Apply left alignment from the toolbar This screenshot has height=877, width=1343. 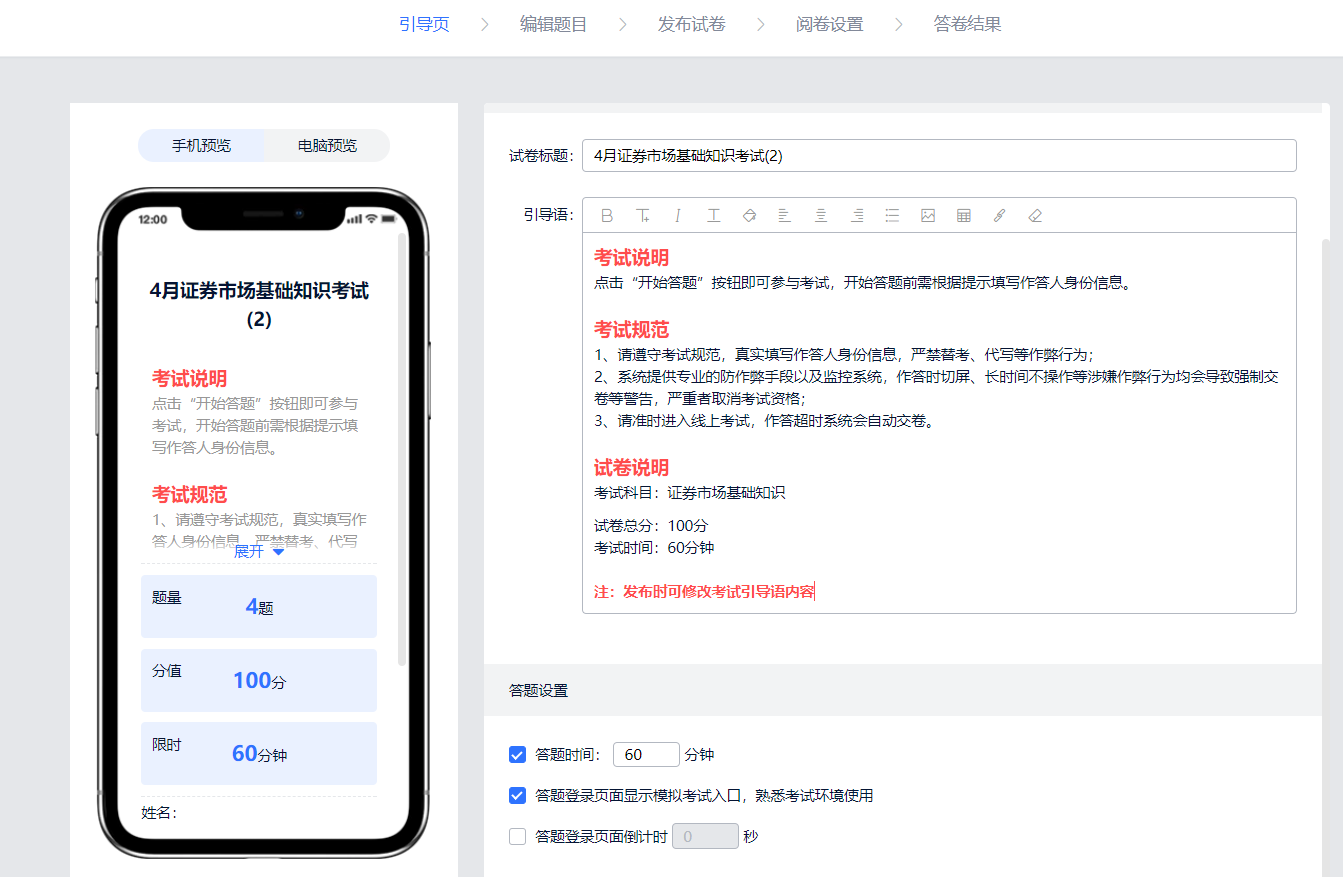(x=785, y=215)
